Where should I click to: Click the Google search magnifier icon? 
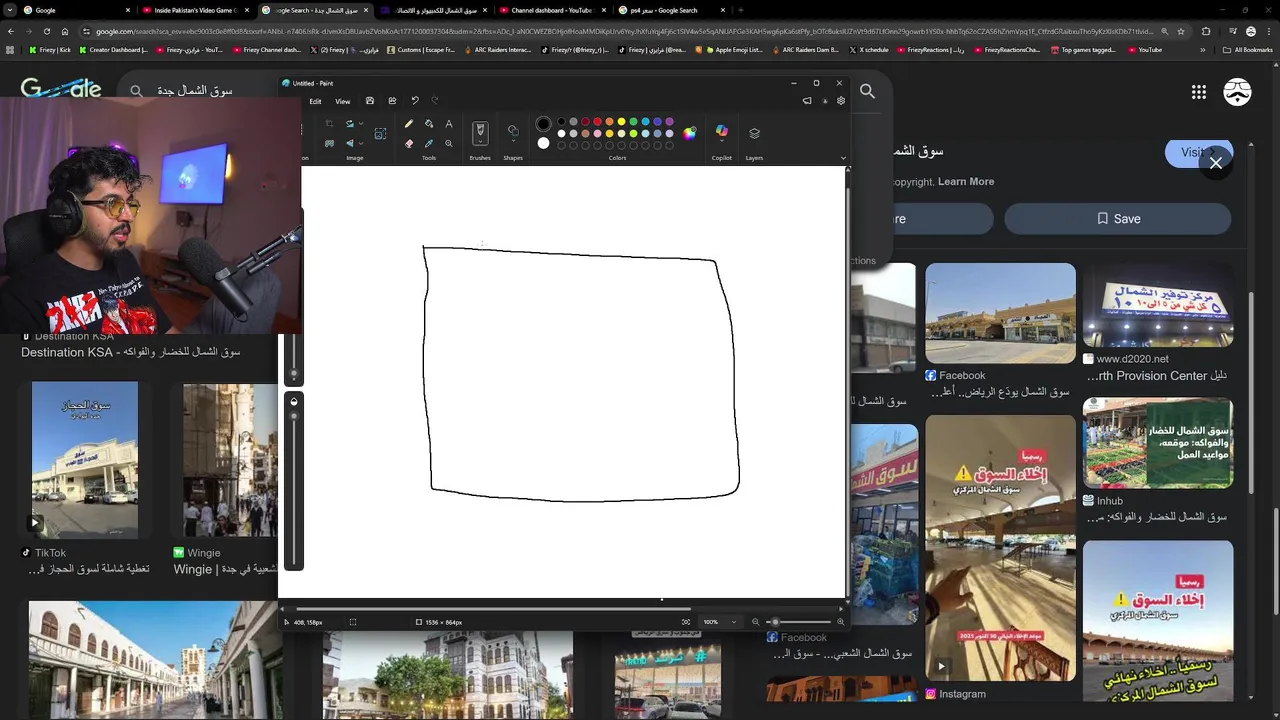pyautogui.click(x=868, y=92)
